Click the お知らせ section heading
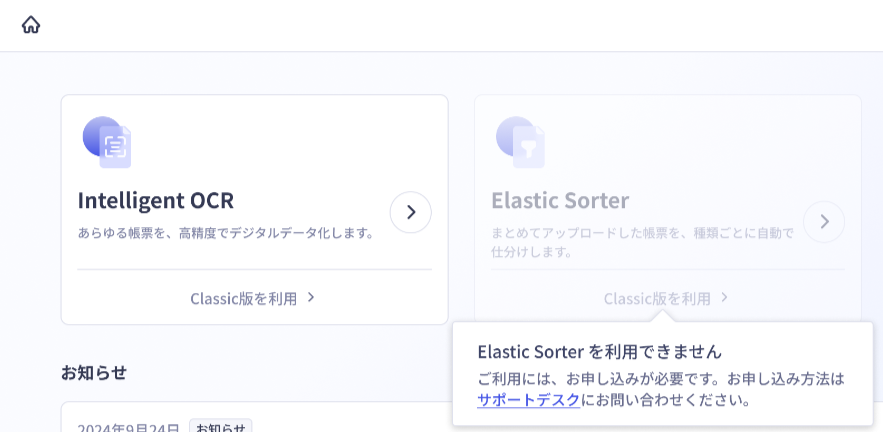This screenshot has width=883, height=432. [93, 372]
